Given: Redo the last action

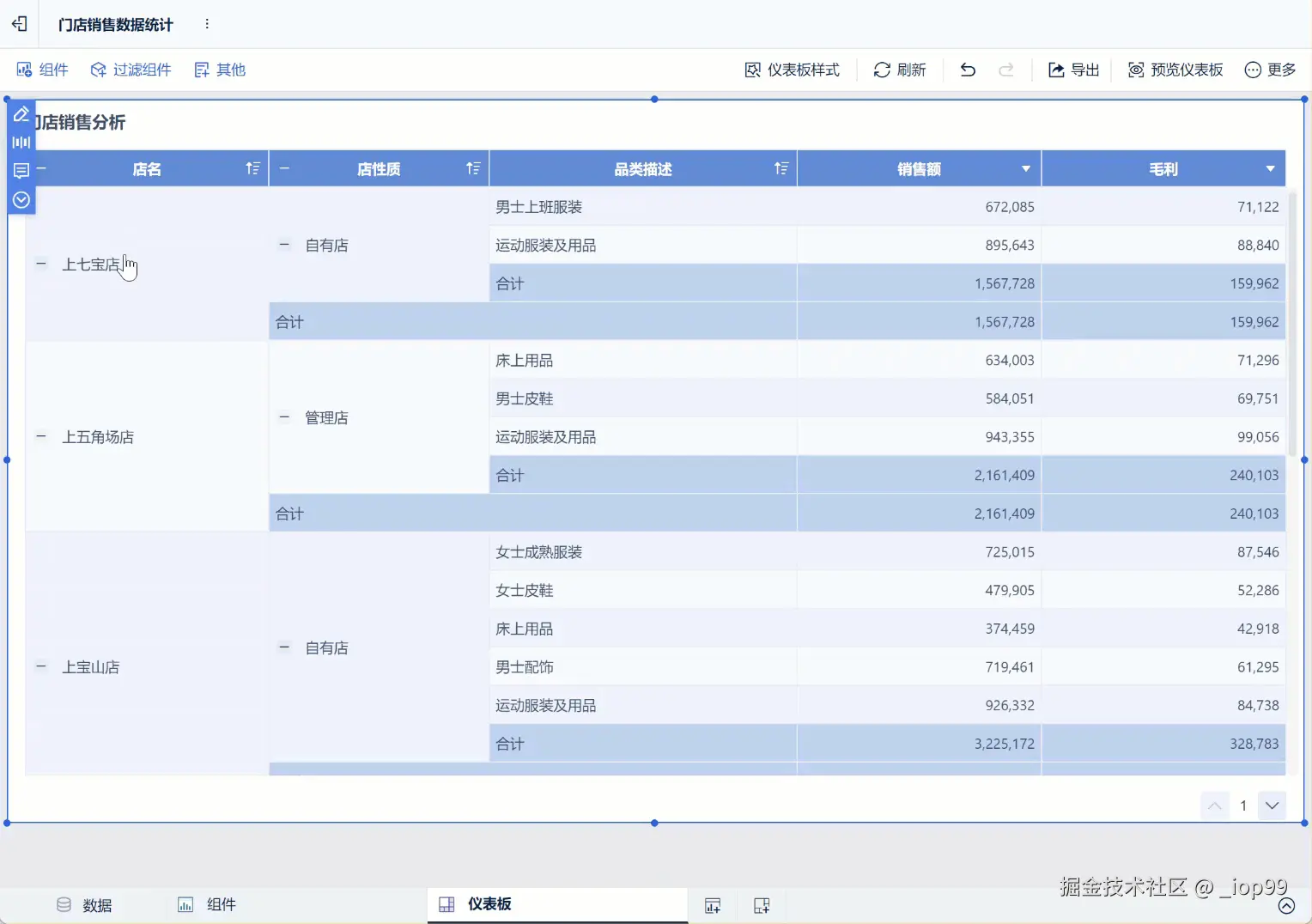Looking at the screenshot, I should (x=1006, y=70).
